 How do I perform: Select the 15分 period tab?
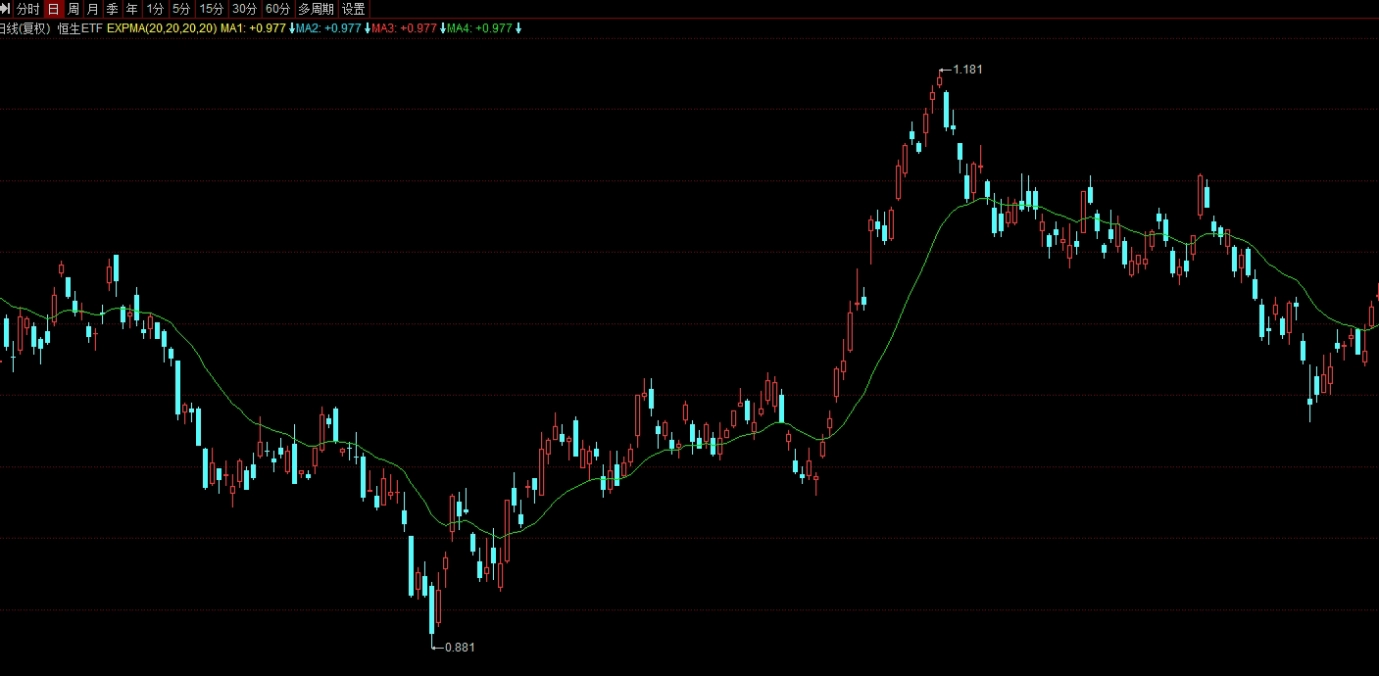(x=211, y=9)
